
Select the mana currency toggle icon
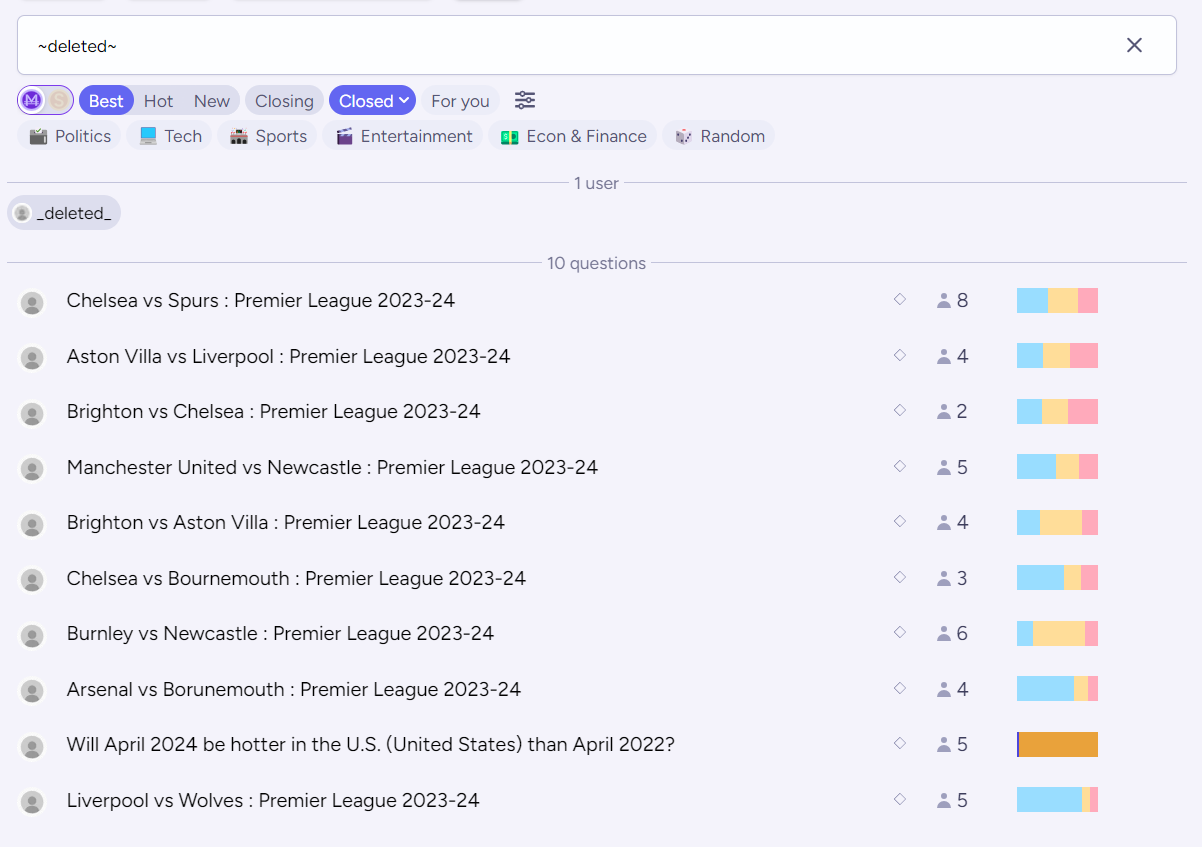(32, 100)
